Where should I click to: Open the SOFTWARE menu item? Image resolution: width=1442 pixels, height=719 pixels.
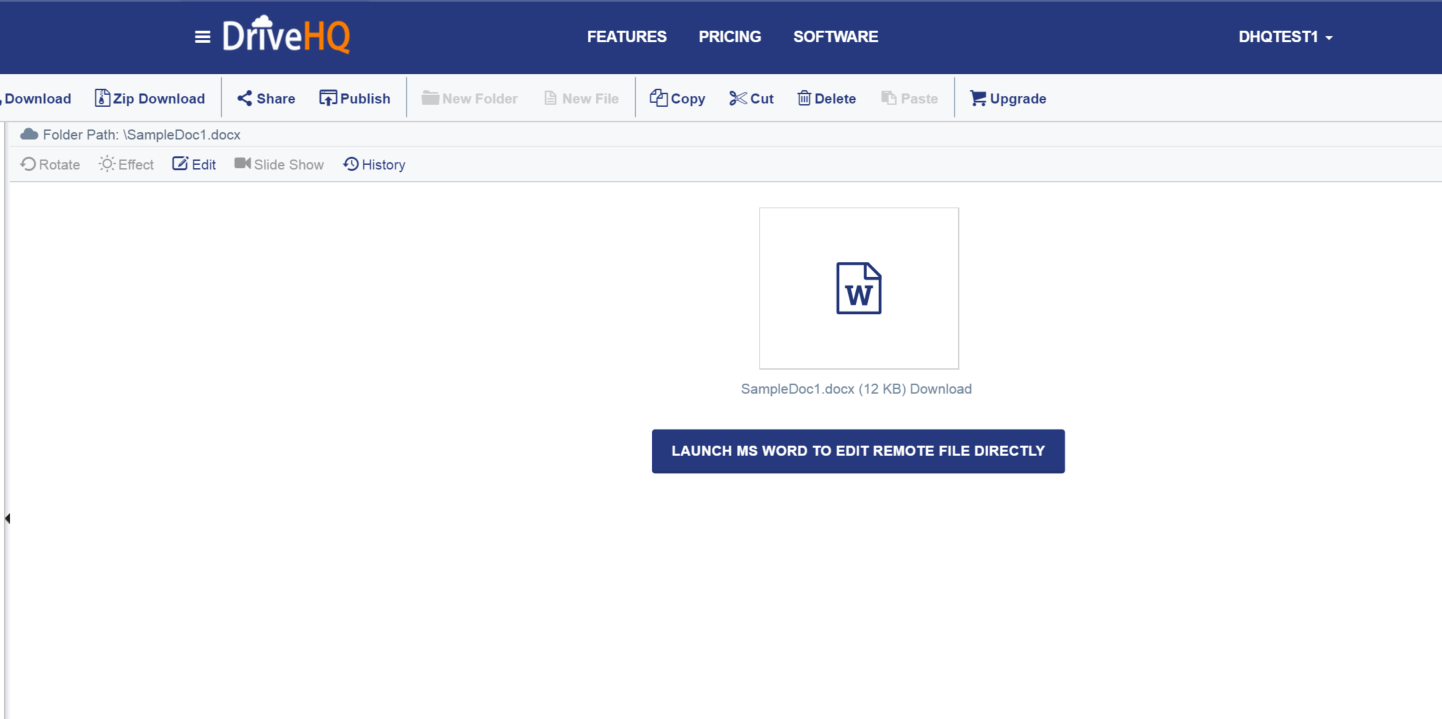coord(835,37)
